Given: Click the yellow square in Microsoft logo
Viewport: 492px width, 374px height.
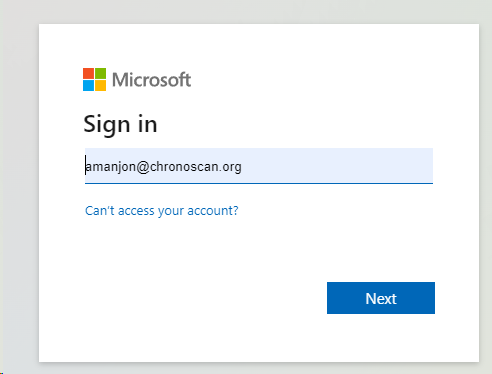Looking at the screenshot, I should click(x=101, y=86).
